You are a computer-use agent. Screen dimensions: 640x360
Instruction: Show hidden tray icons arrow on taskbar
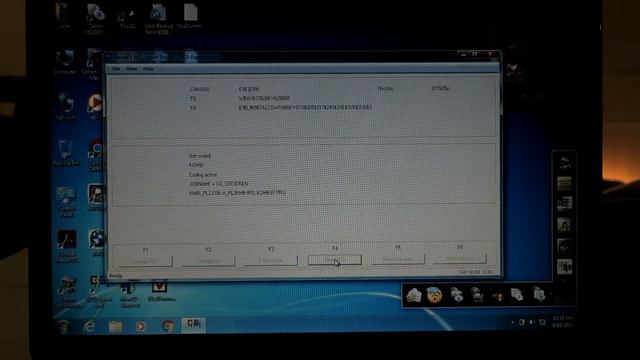click(x=512, y=322)
